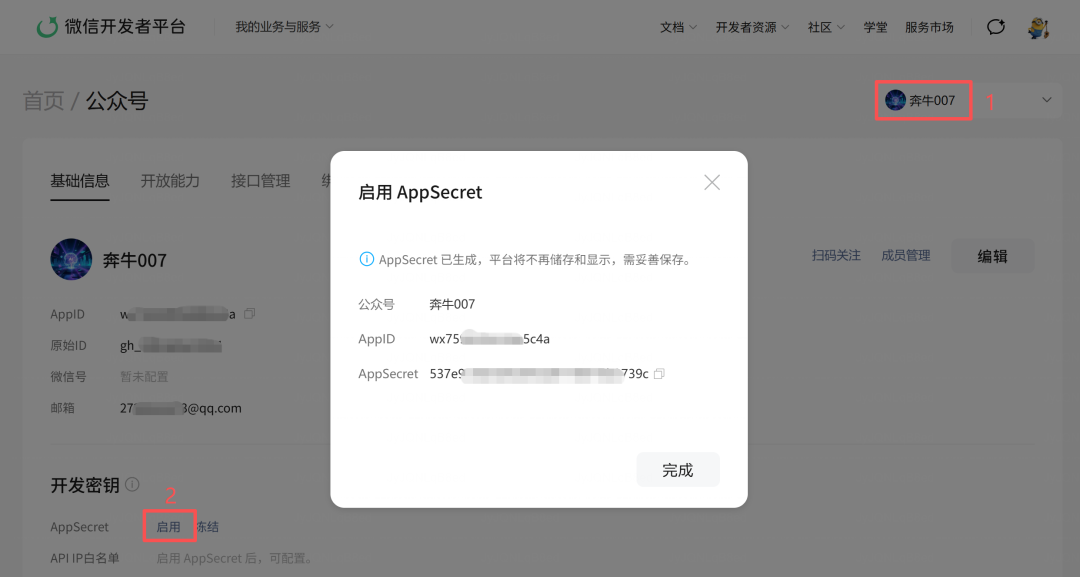Click the 编辑 button
Viewport: 1080px width, 577px height.
pos(993,256)
